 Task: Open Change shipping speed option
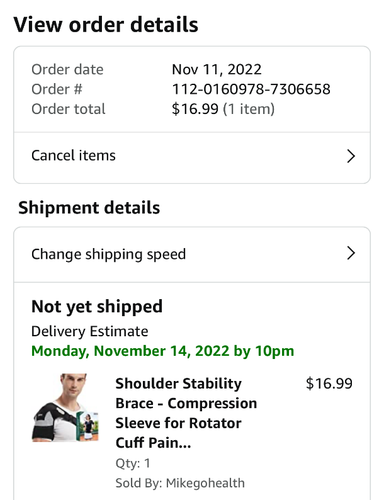(x=192, y=255)
